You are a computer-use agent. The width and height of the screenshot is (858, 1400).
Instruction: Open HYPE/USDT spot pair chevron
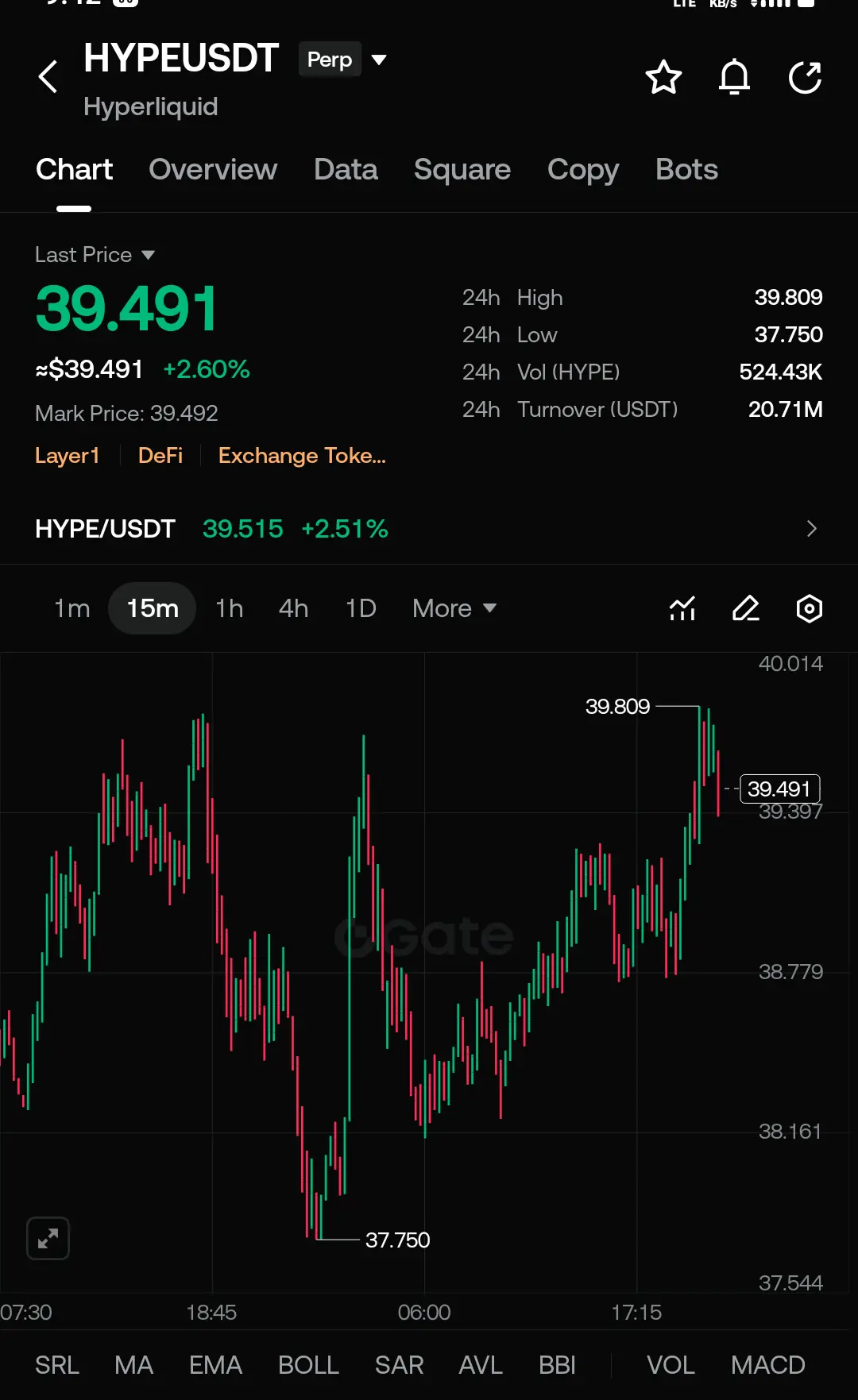pos(811,529)
